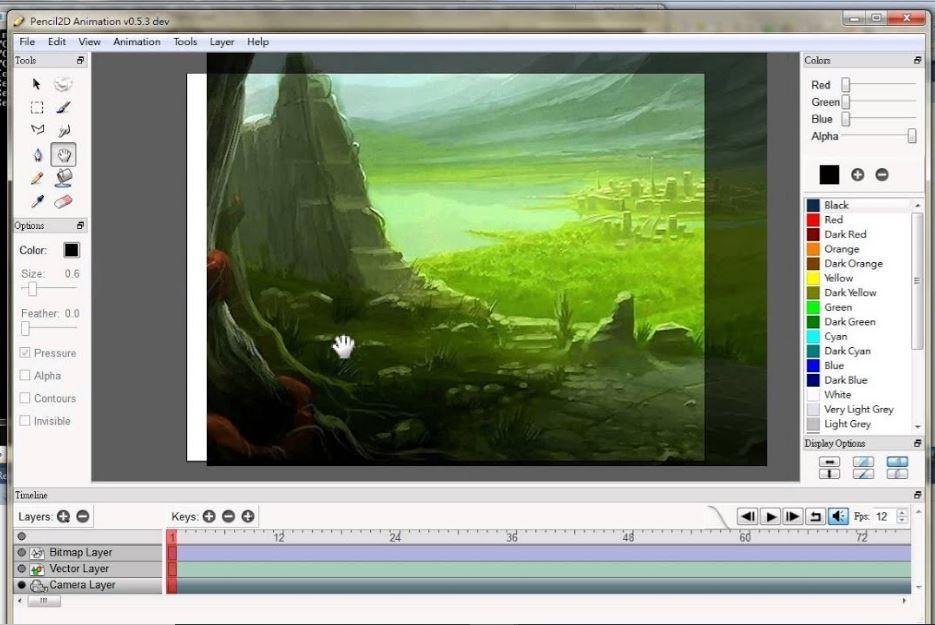Pick the Pencil tool

click(x=37, y=178)
